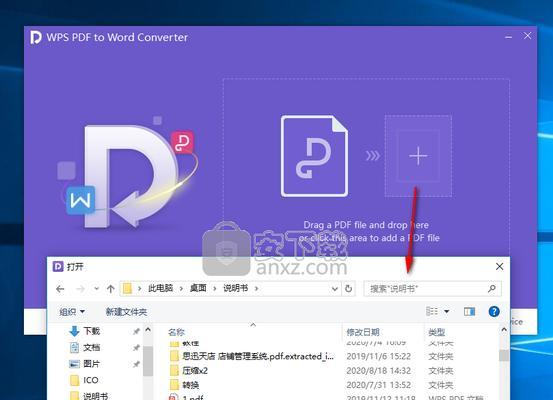Click 桌面 in the address path
553x400 pixels.
[x=198, y=288]
